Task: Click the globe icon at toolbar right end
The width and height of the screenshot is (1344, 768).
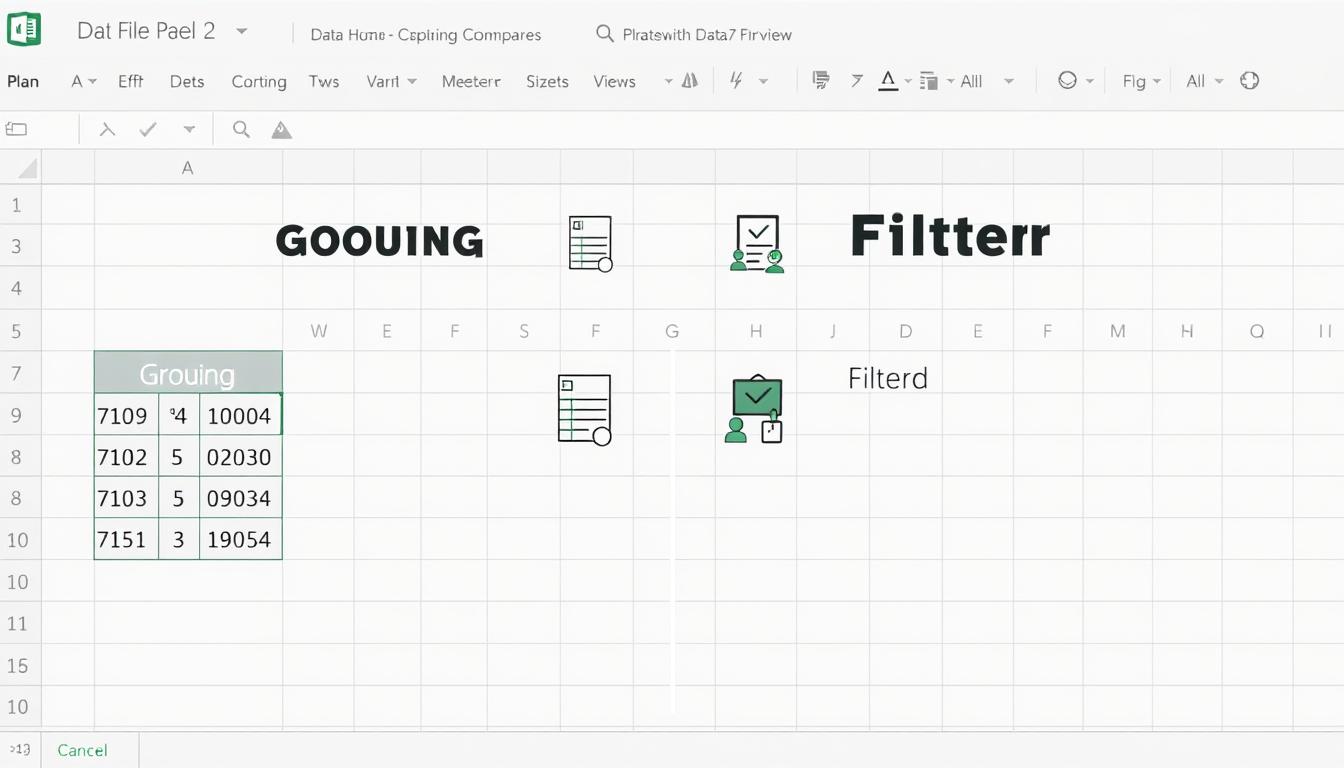Action: (x=1249, y=81)
